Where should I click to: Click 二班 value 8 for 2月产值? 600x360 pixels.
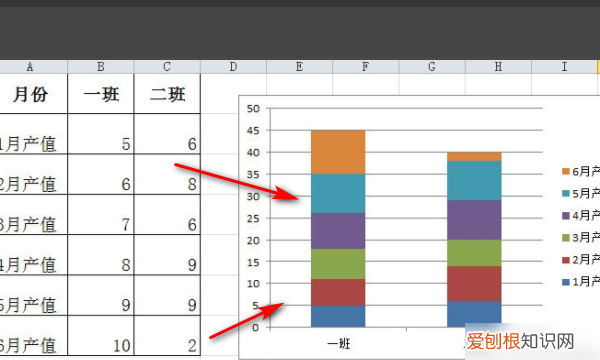(167, 174)
